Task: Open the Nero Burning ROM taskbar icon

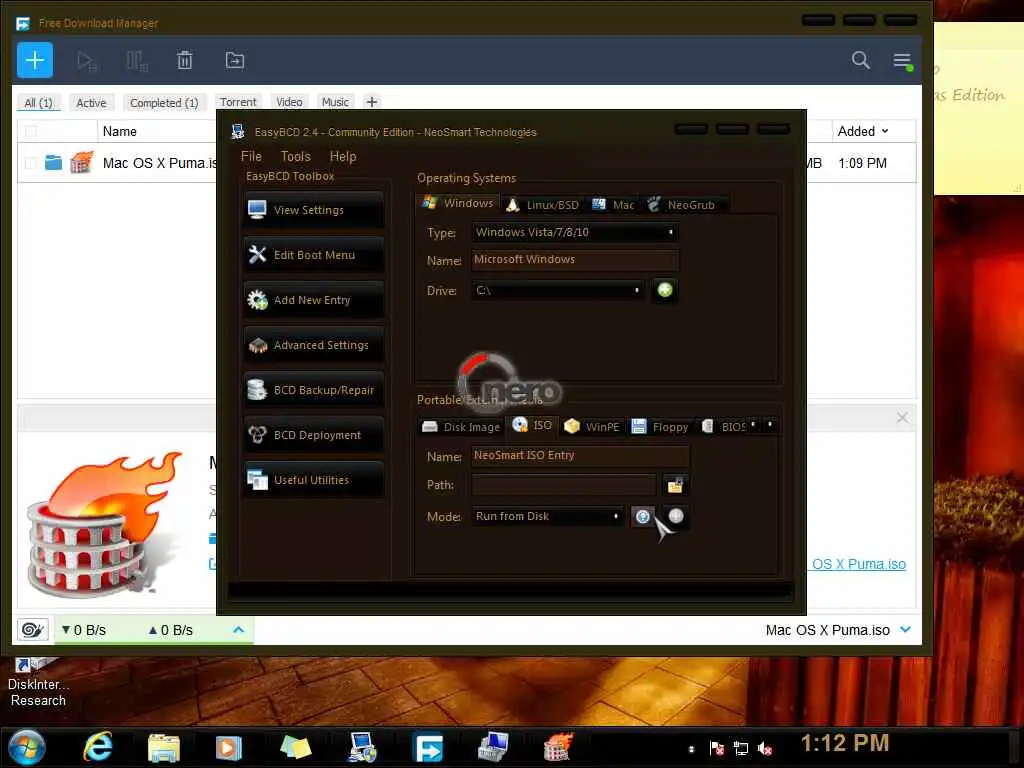Action: (559, 747)
